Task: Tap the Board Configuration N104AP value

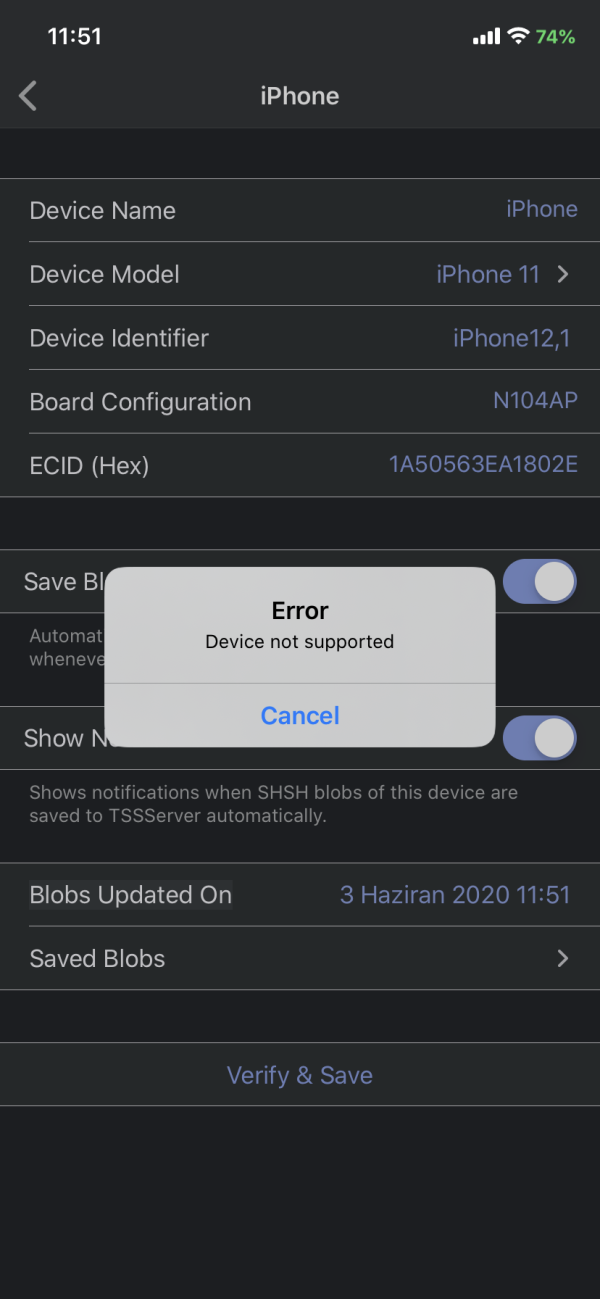Action: 535,401
